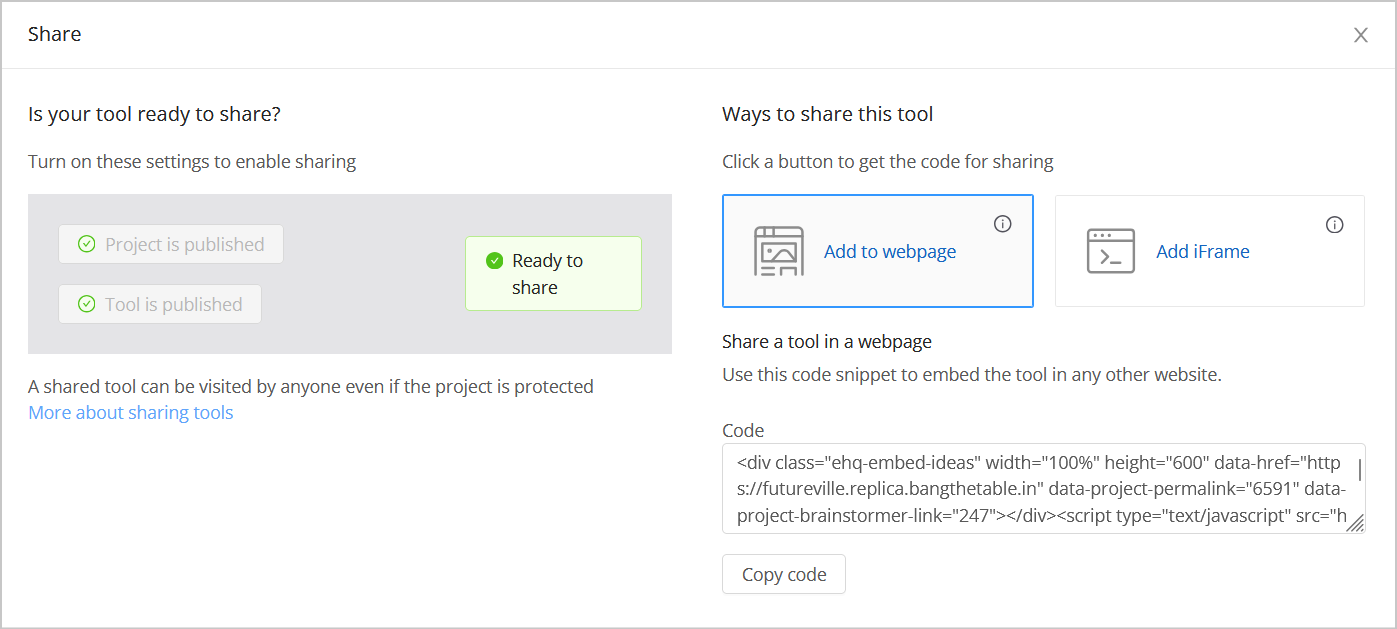
Task: Click green check icon beside Tool is published
Action: pos(87,304)
